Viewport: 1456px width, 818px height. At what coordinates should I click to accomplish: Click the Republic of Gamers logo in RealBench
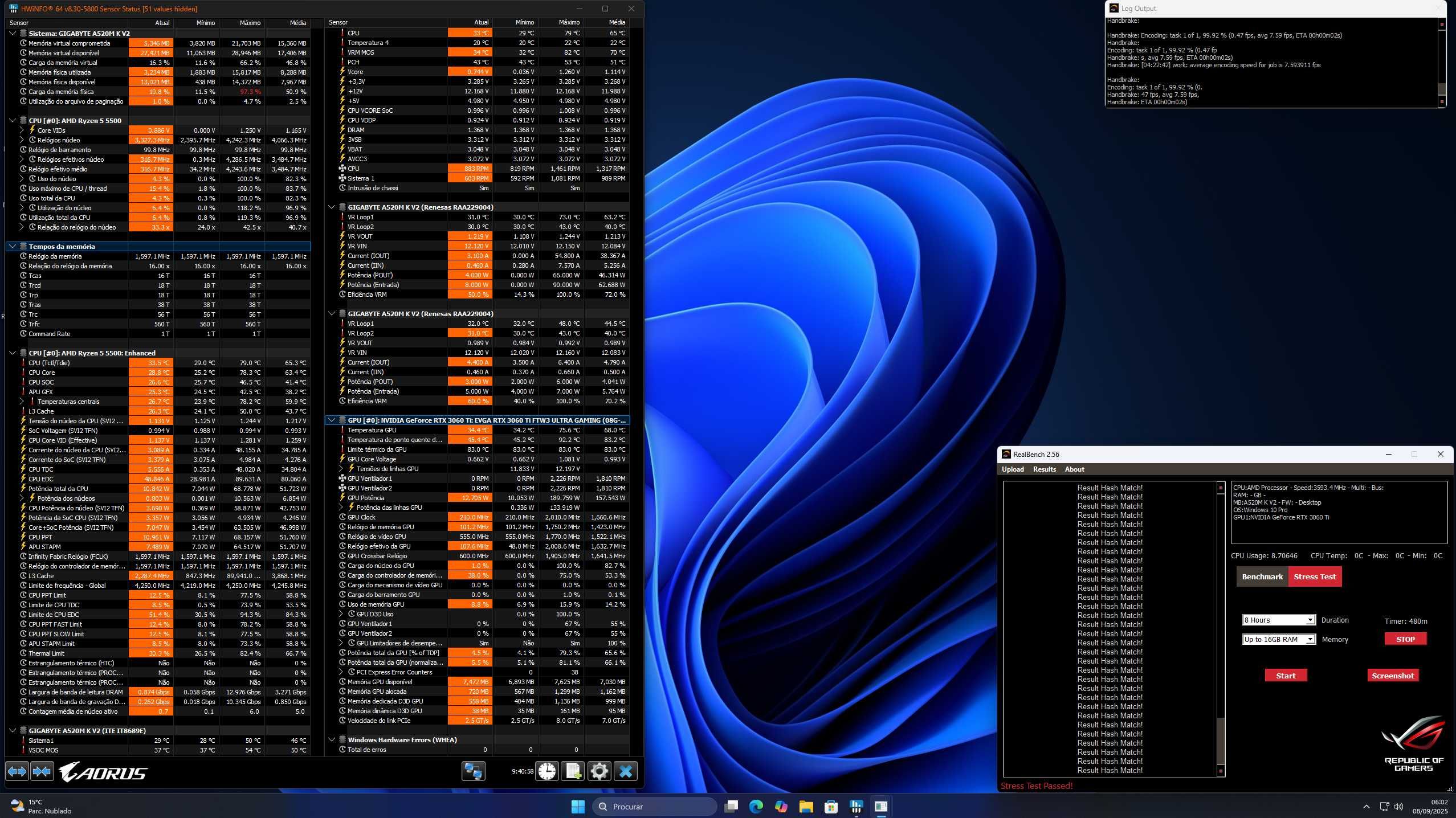point(1413,743)
